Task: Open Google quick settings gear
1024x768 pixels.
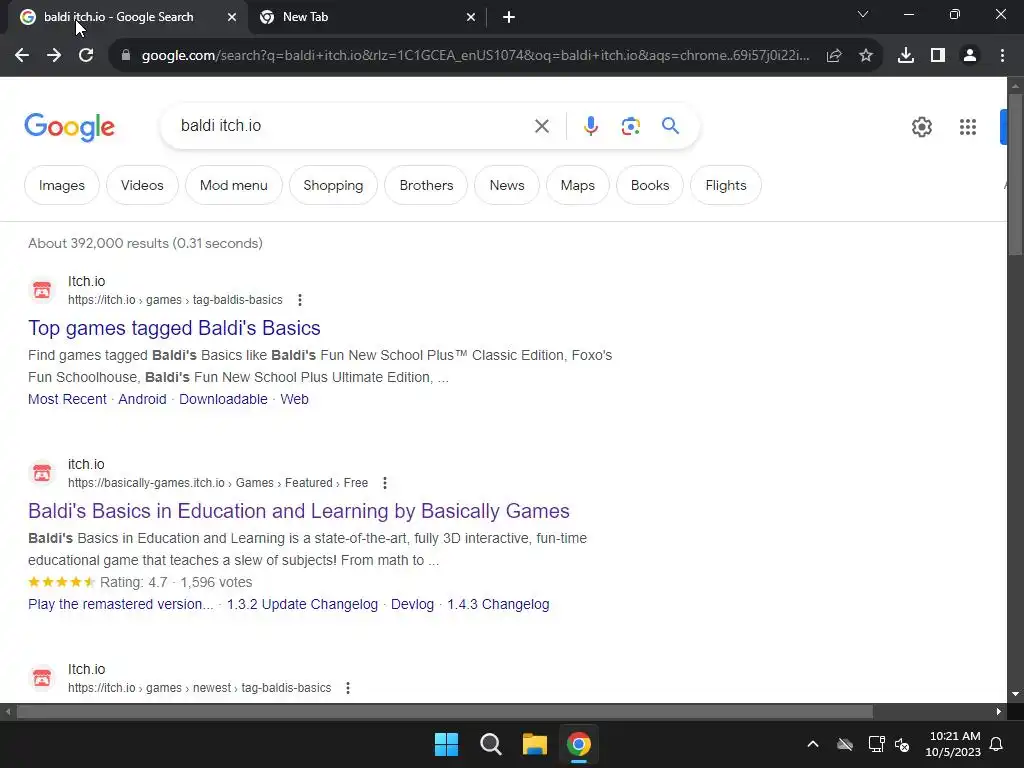Action: click(x=921, y=127)
